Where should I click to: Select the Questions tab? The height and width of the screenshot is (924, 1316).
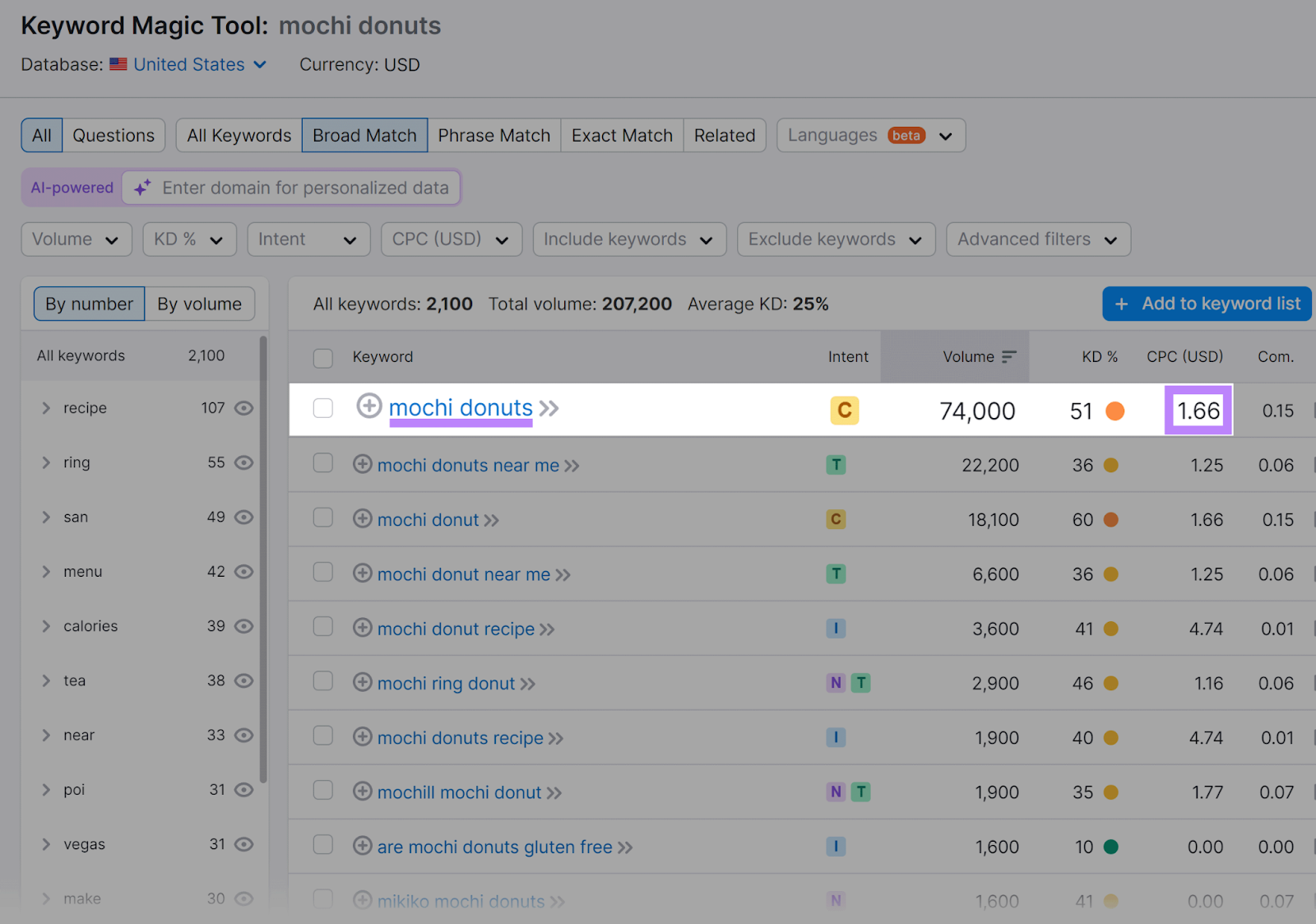tap(113, 135)
